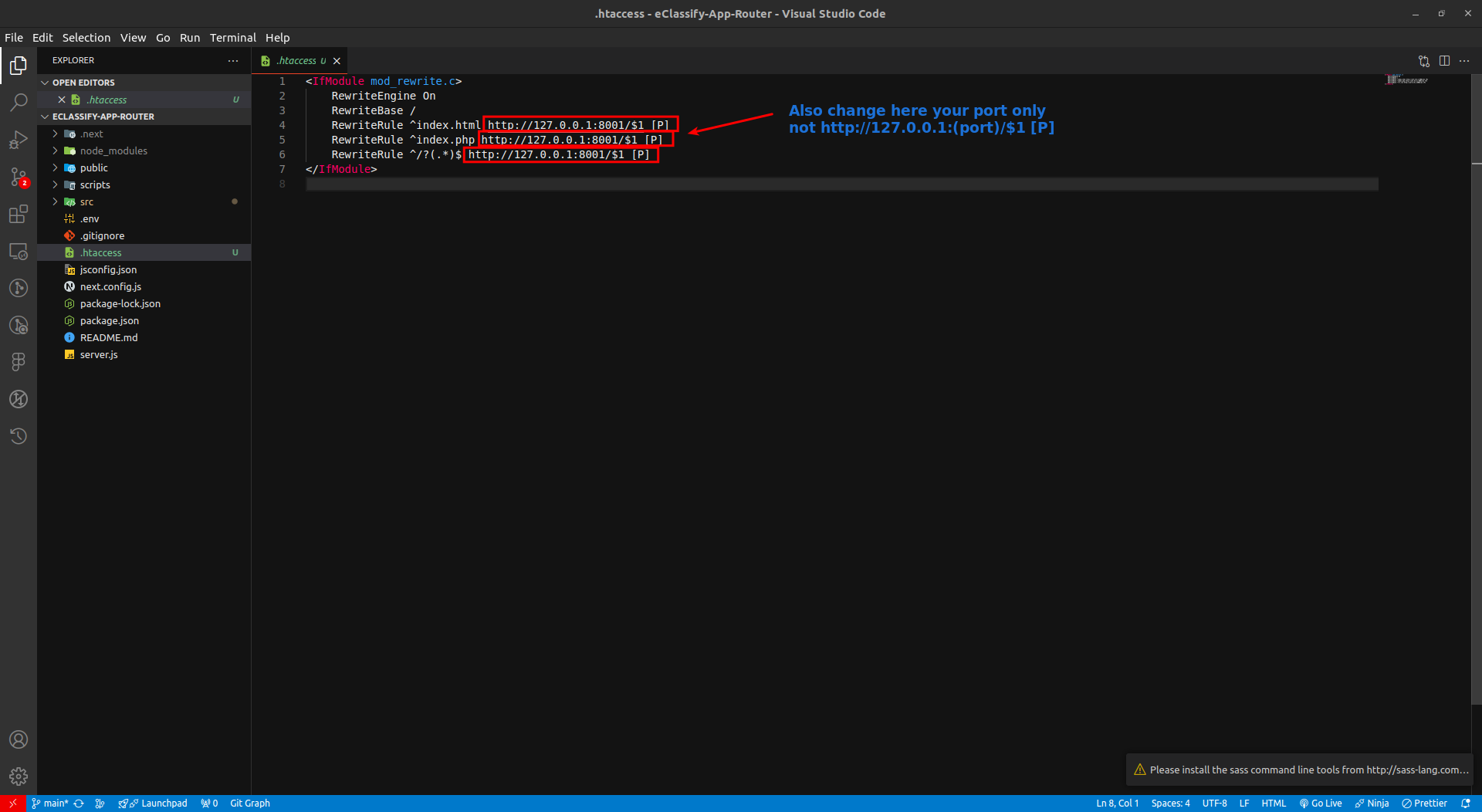Open the Terminal menu

coord(232,37)
